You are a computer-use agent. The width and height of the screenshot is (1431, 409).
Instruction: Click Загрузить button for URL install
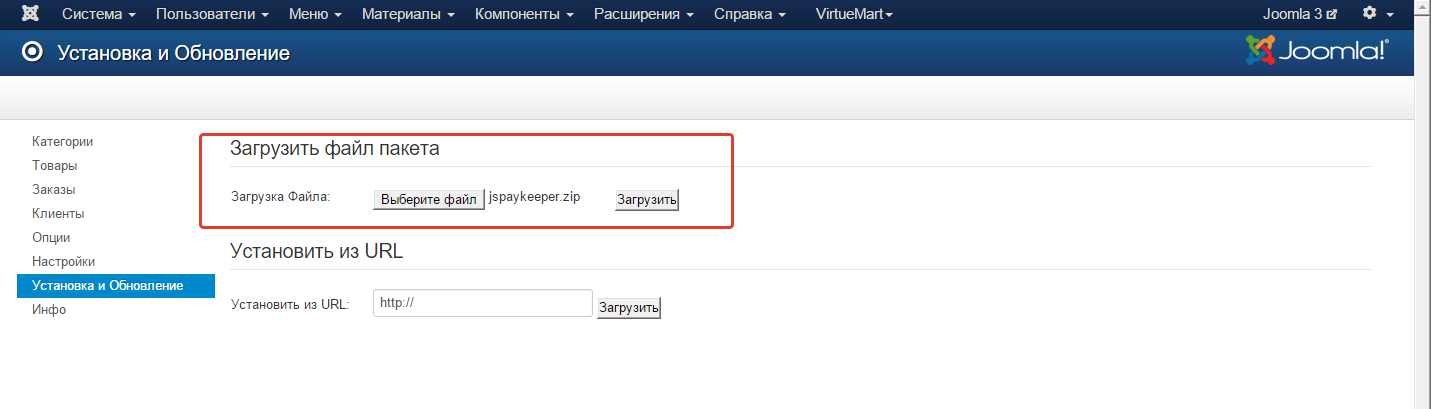coord(629,308)
